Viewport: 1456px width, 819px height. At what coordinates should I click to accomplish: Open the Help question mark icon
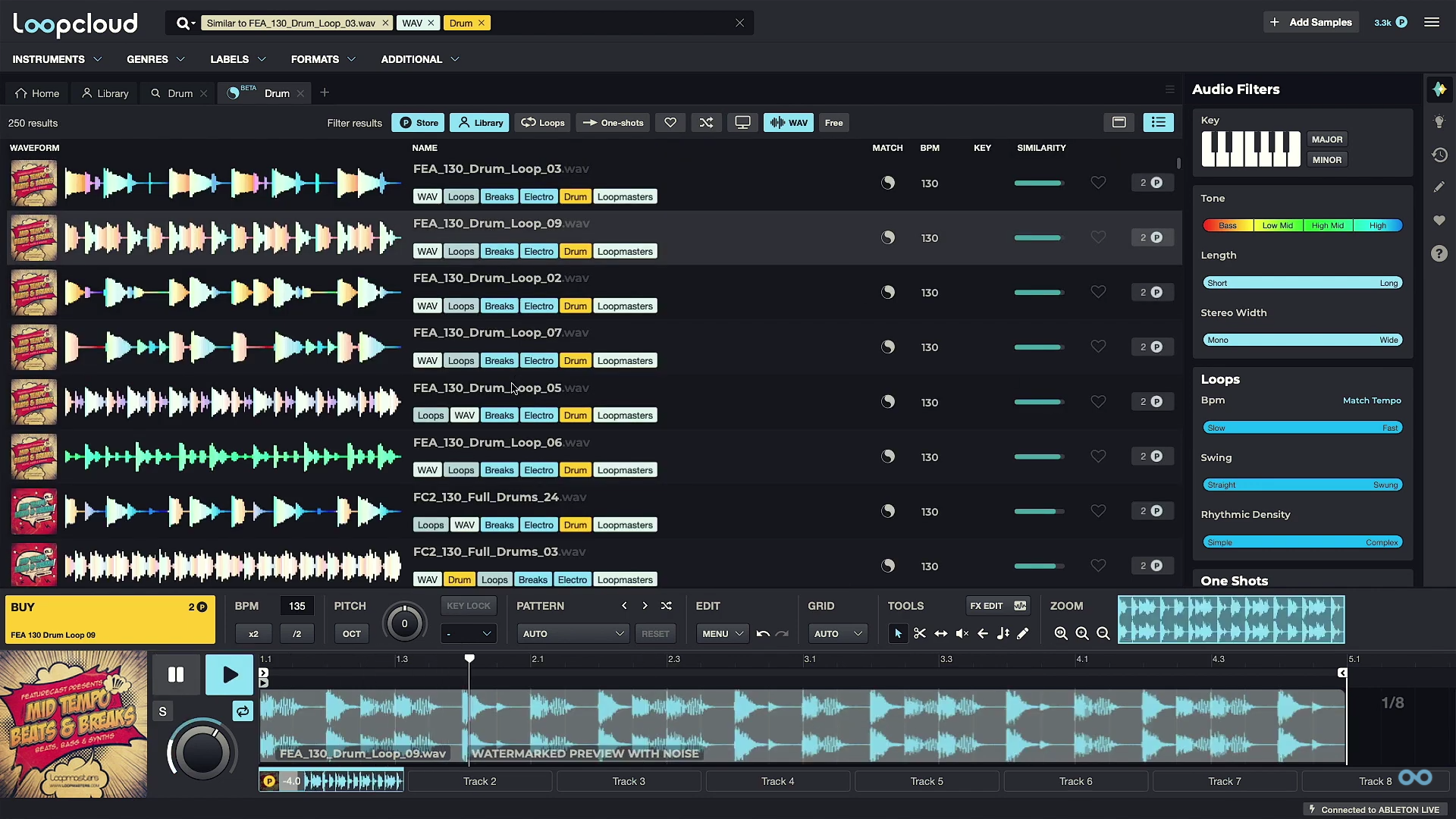coord(1440,253)
